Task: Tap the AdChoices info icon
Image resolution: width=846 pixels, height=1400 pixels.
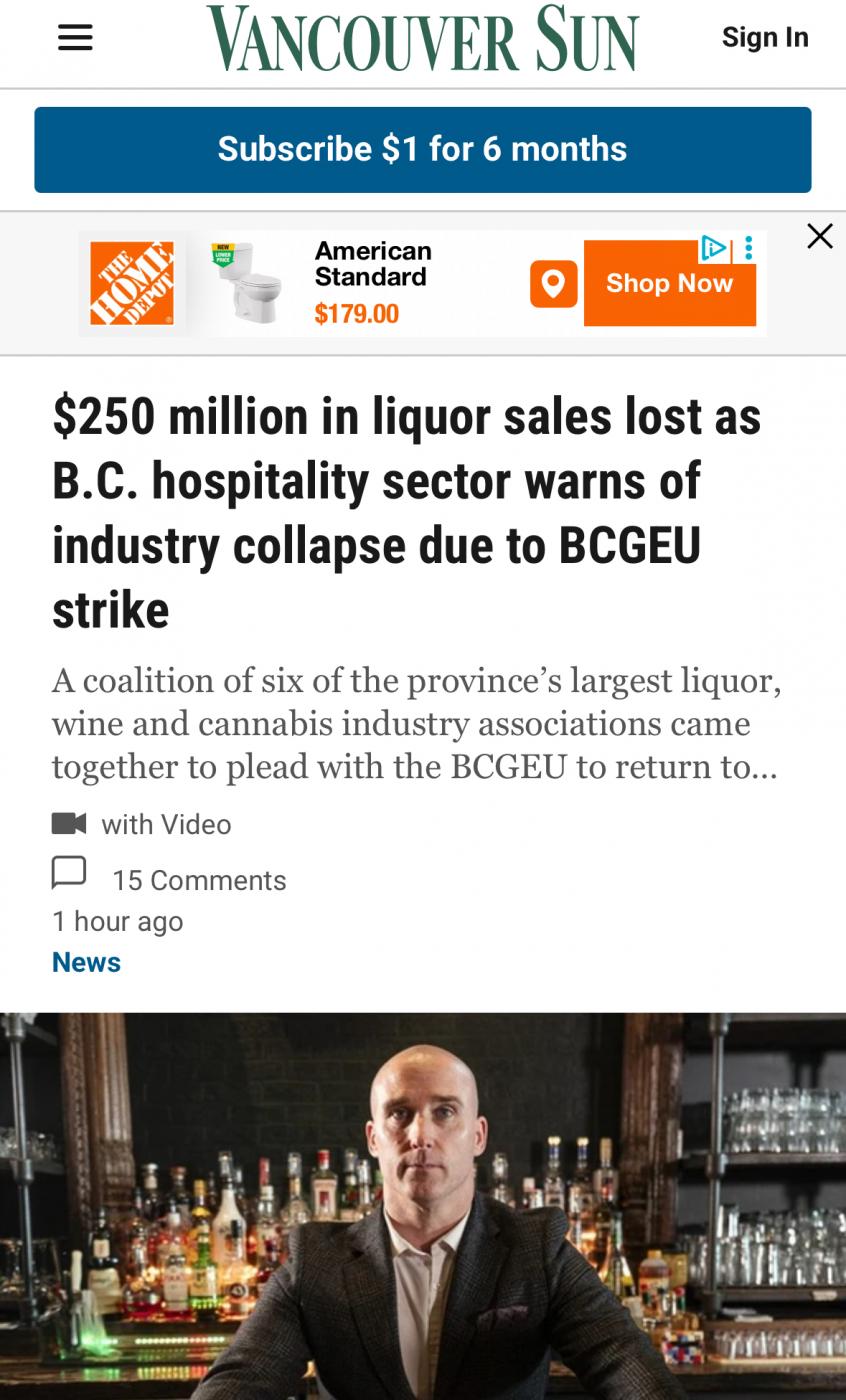Action: pos(714,248)
